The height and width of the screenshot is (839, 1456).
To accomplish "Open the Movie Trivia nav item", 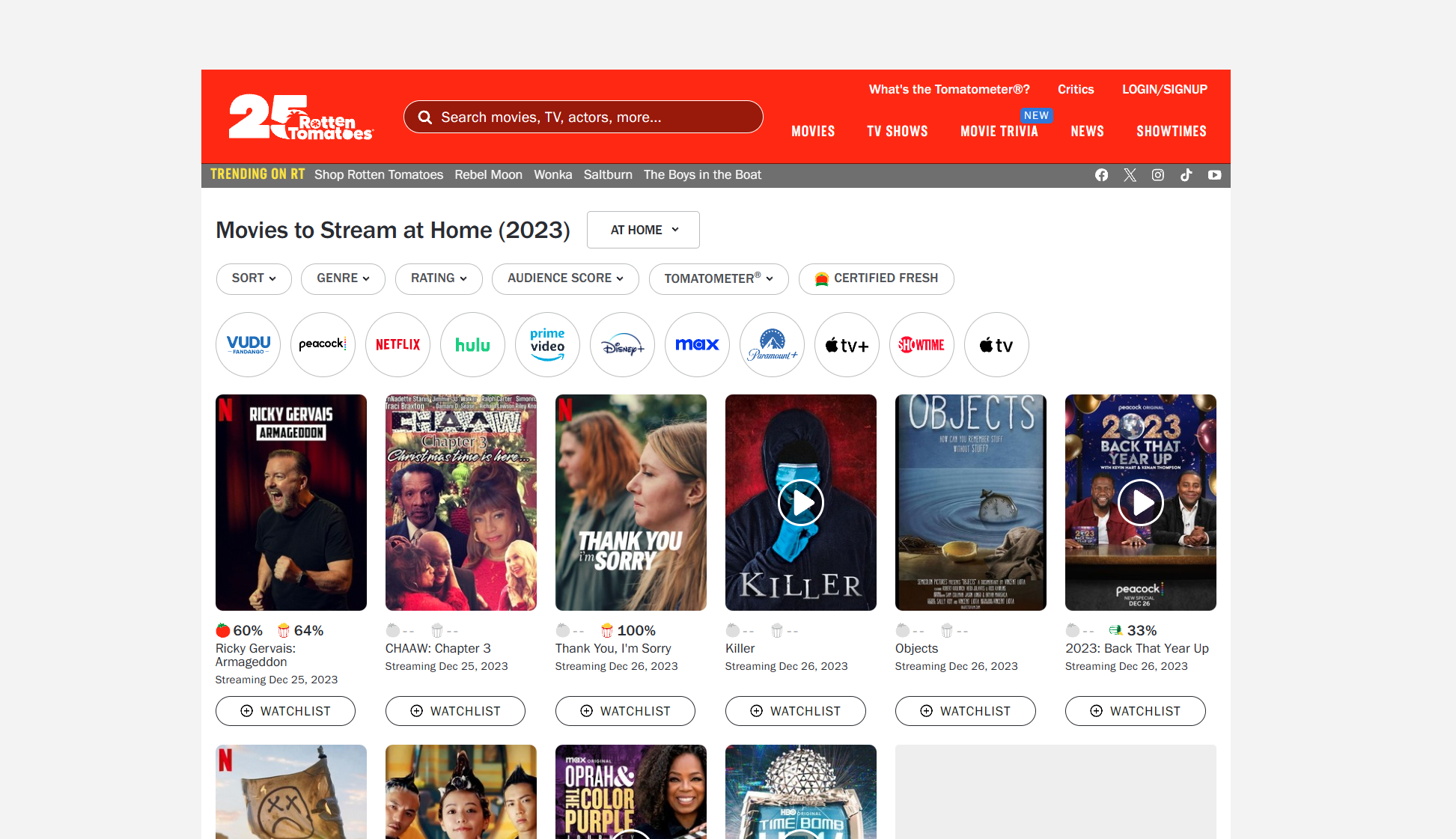I will pyautogui.click(x=999, y=132).
